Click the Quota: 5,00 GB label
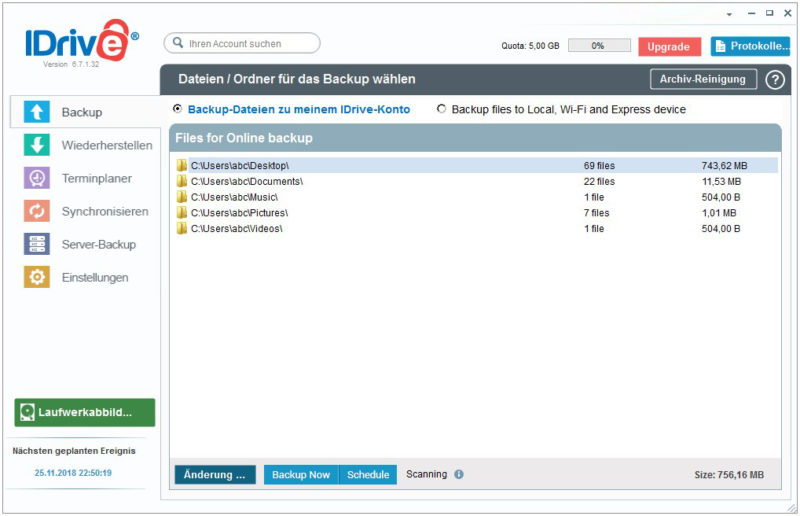 [530, 45]
